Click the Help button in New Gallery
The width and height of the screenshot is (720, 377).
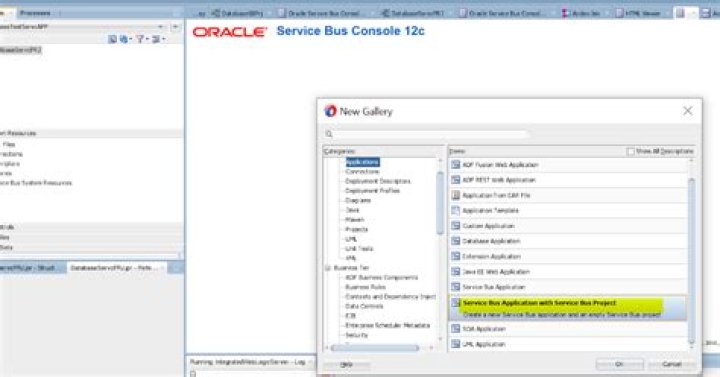pyautogui.click(x=347, y=365)
